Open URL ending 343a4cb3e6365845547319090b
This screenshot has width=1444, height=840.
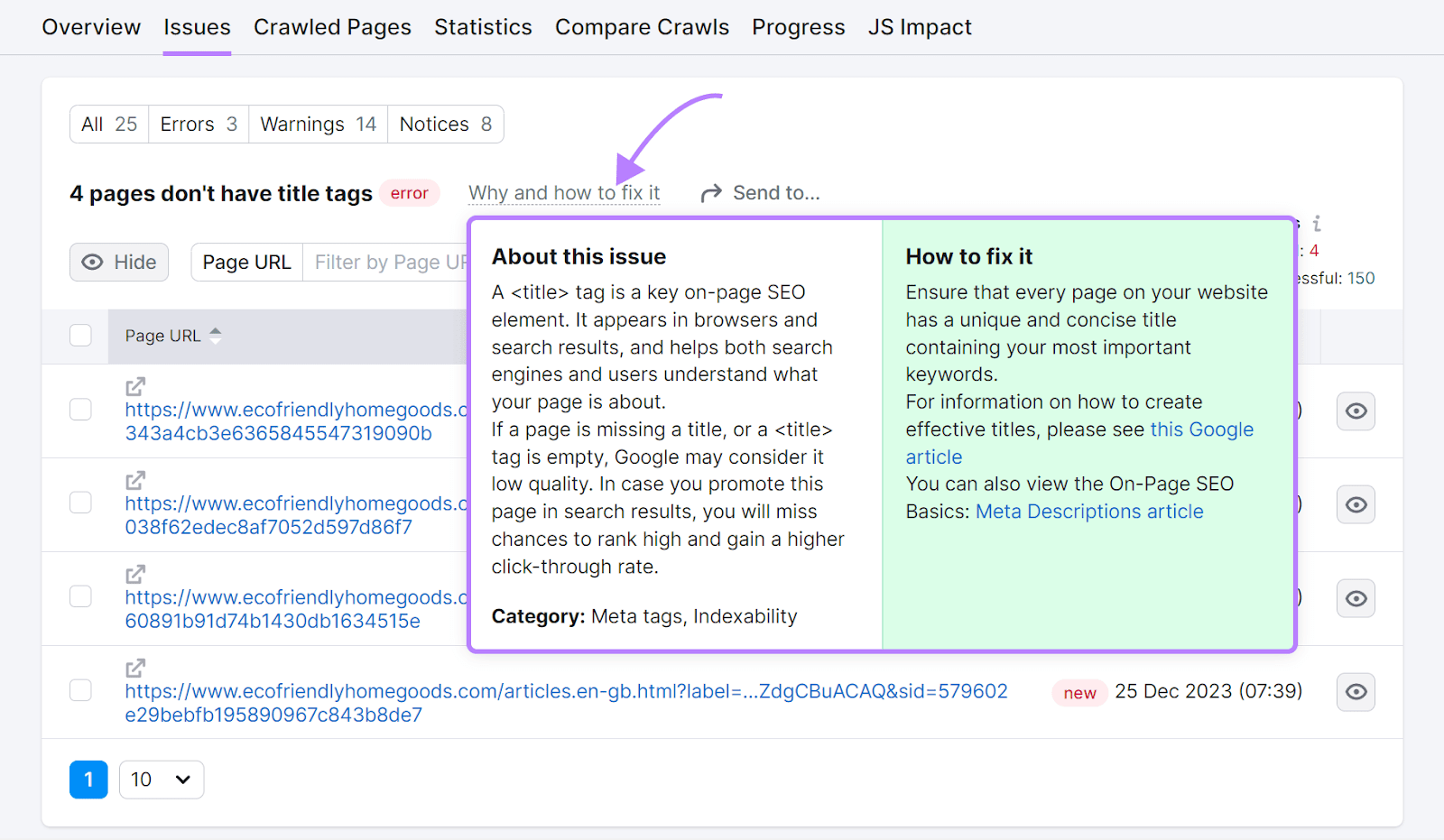pos(296,421)
